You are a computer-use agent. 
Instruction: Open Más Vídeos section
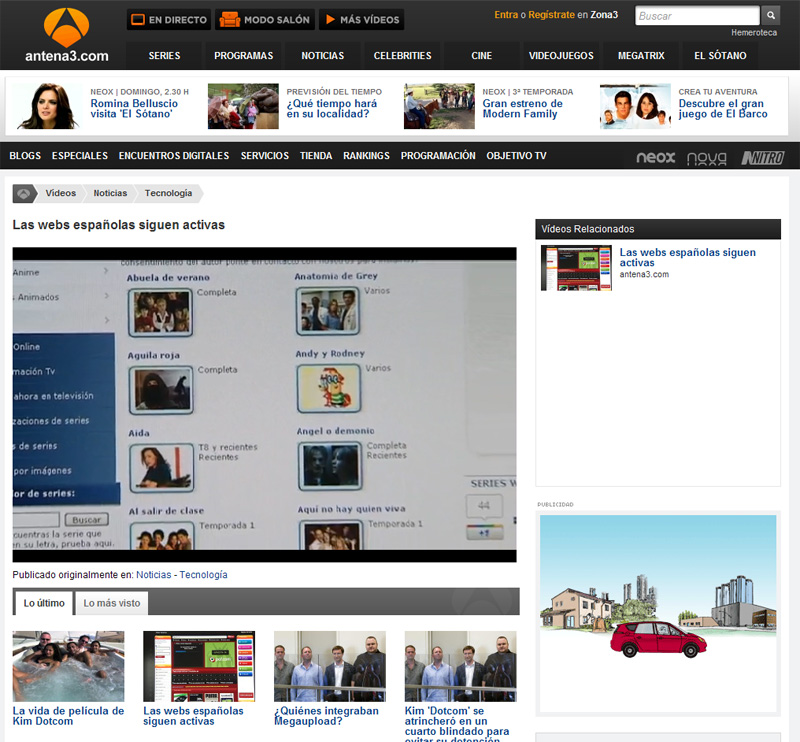tap(362, 20)
